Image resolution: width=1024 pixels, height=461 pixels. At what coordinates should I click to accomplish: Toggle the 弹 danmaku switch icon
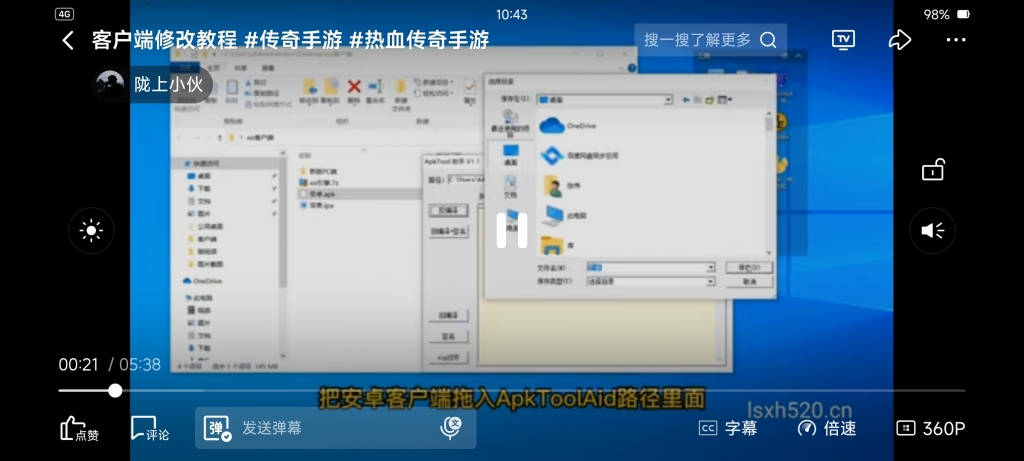point(217,428)
